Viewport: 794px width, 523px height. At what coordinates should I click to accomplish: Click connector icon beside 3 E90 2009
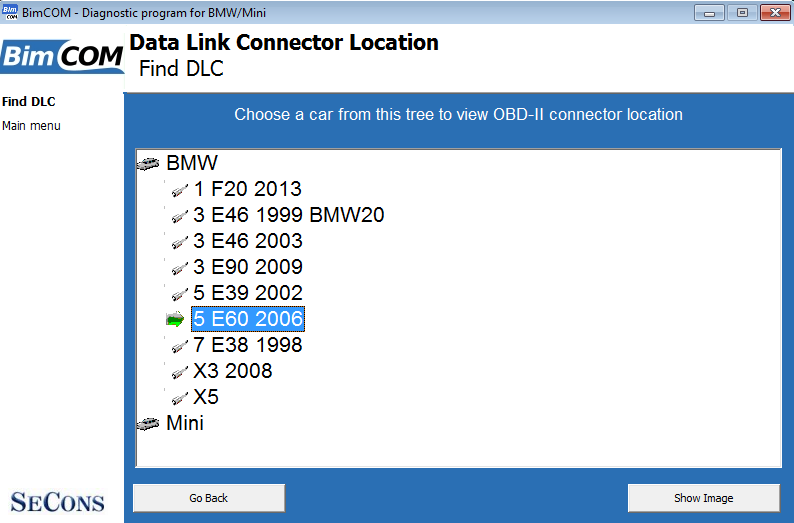pos(180,268)
